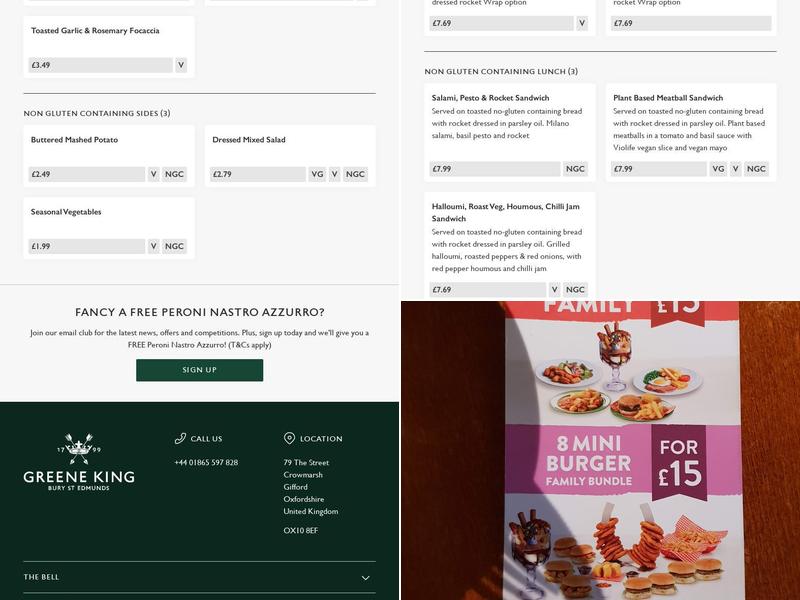800x600 pixels.
Task: Click NGC badge on Seasonal Vegetables
Action: [x=174, y=246]
